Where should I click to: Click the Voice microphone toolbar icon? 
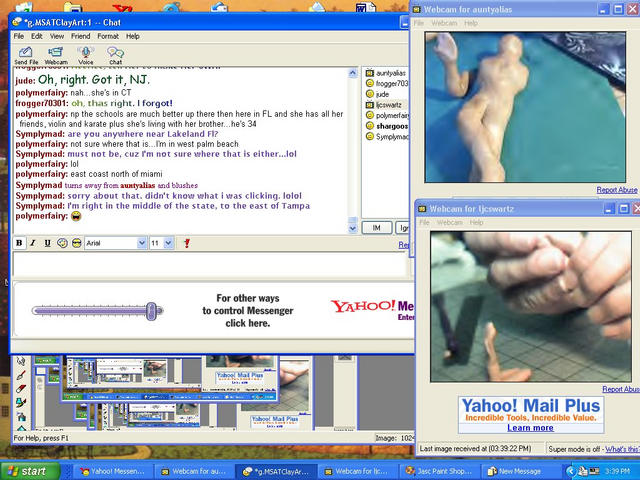coord(85,56)
